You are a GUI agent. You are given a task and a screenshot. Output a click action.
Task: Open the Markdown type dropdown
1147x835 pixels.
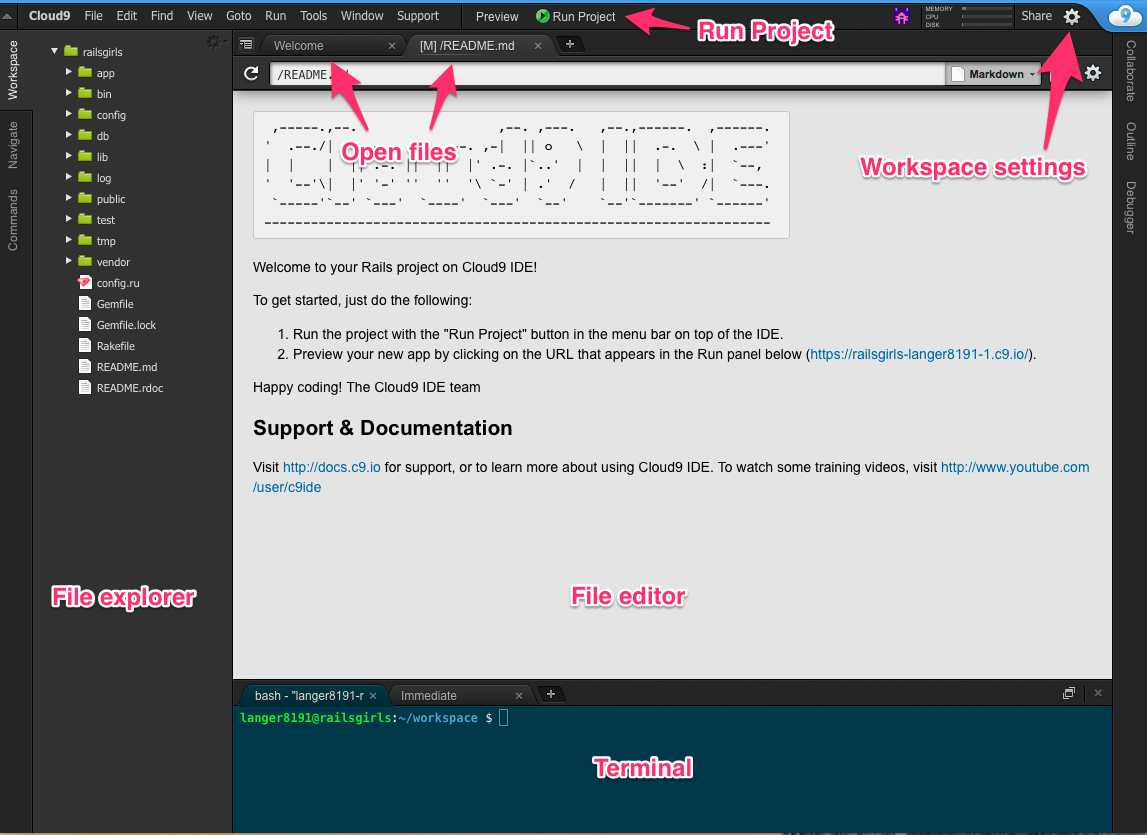pos(993,74)
